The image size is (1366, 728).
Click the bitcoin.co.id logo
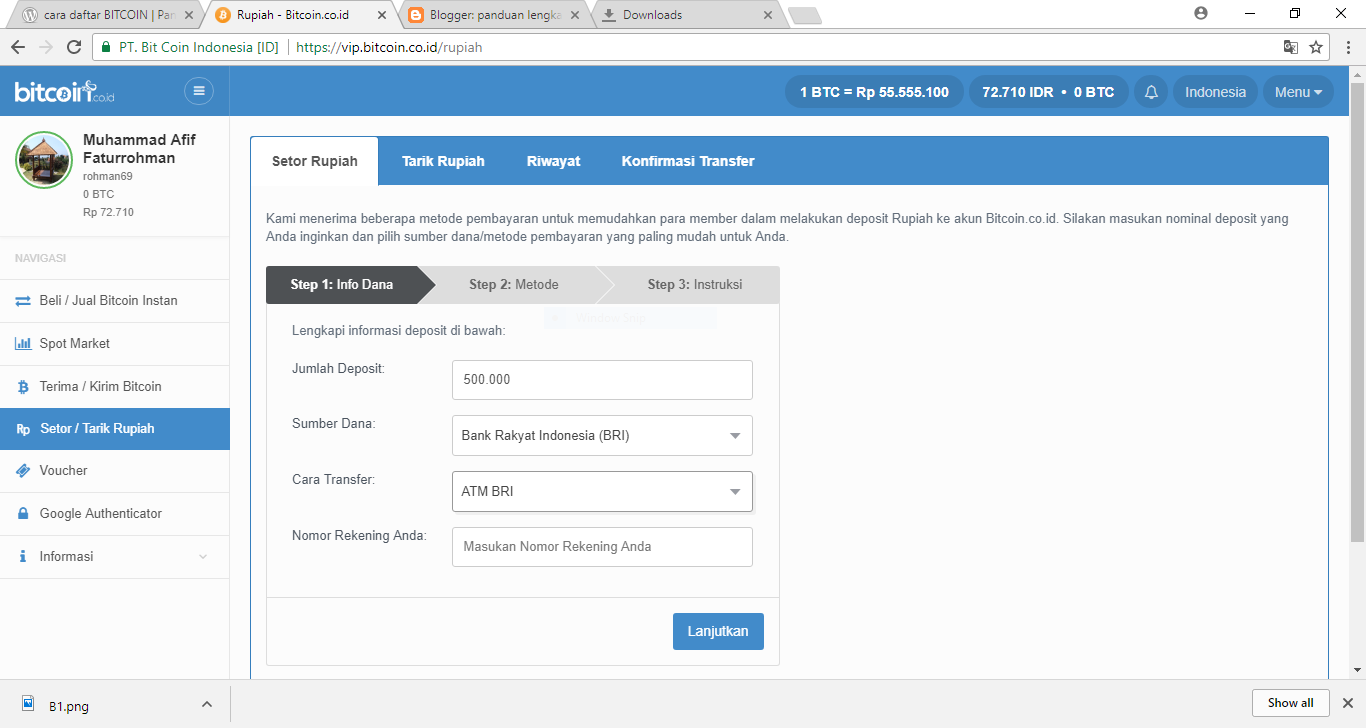65,92
